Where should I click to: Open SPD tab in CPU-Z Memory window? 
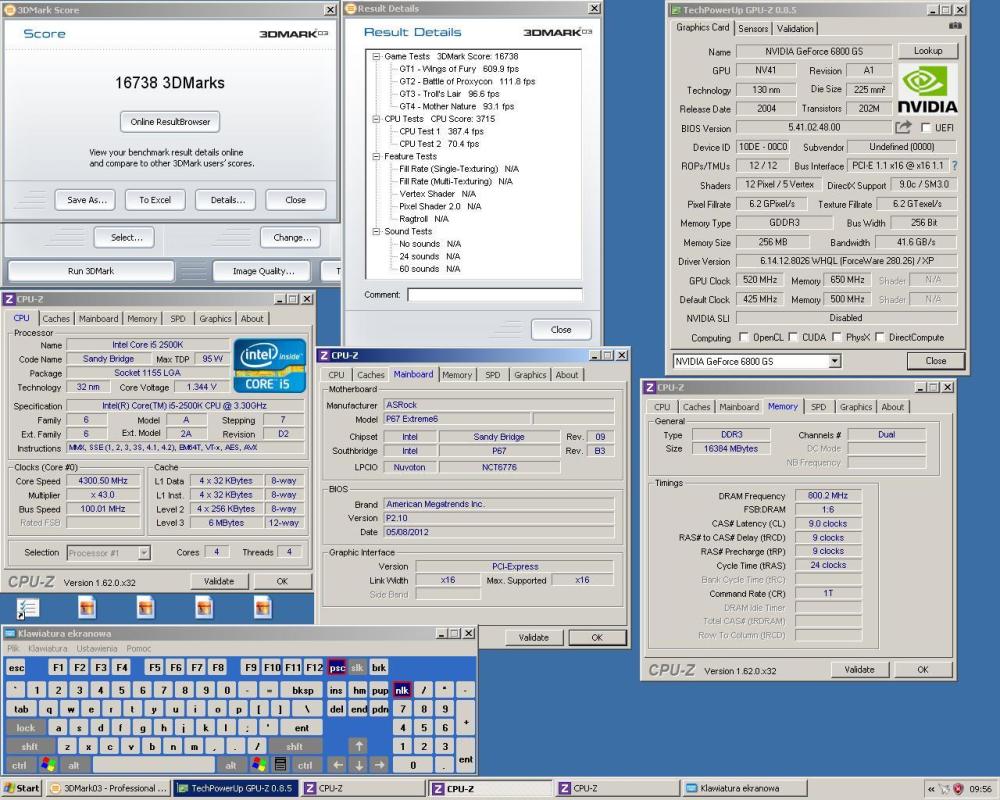(818, 407)
